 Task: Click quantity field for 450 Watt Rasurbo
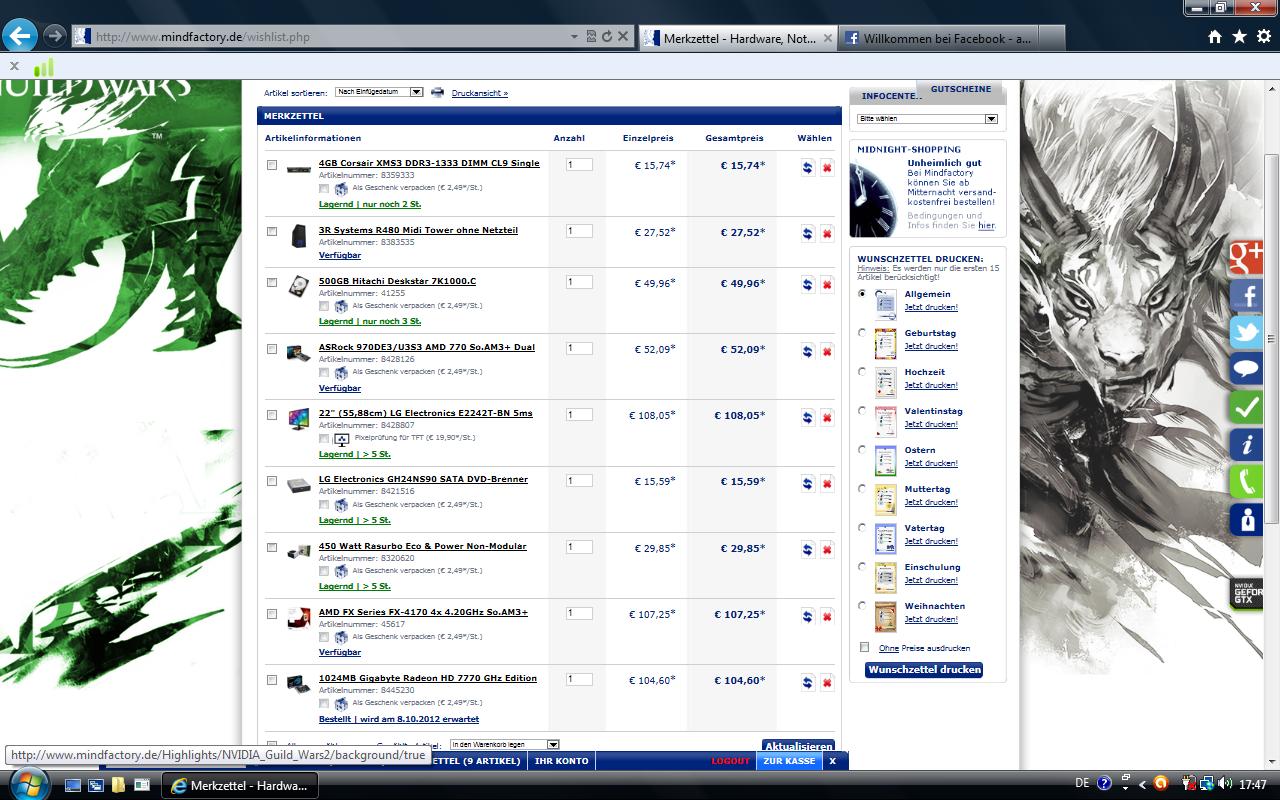[579, 547]
